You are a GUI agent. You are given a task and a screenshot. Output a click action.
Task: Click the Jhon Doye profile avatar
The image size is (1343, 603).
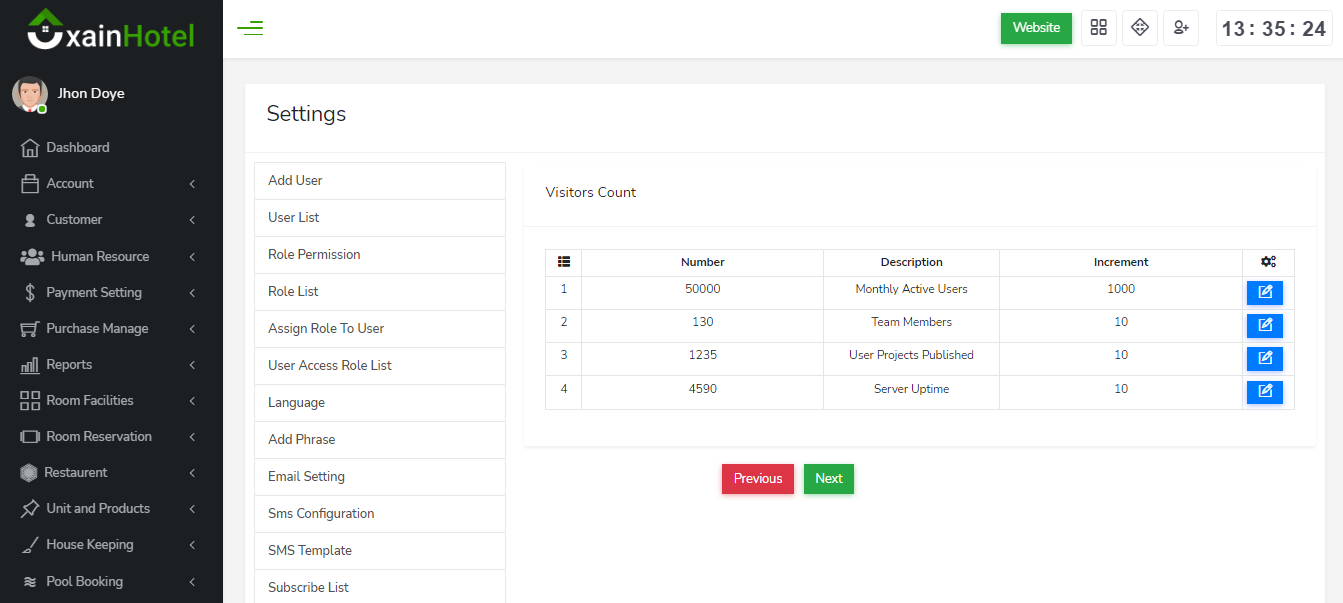click(30, 94)
